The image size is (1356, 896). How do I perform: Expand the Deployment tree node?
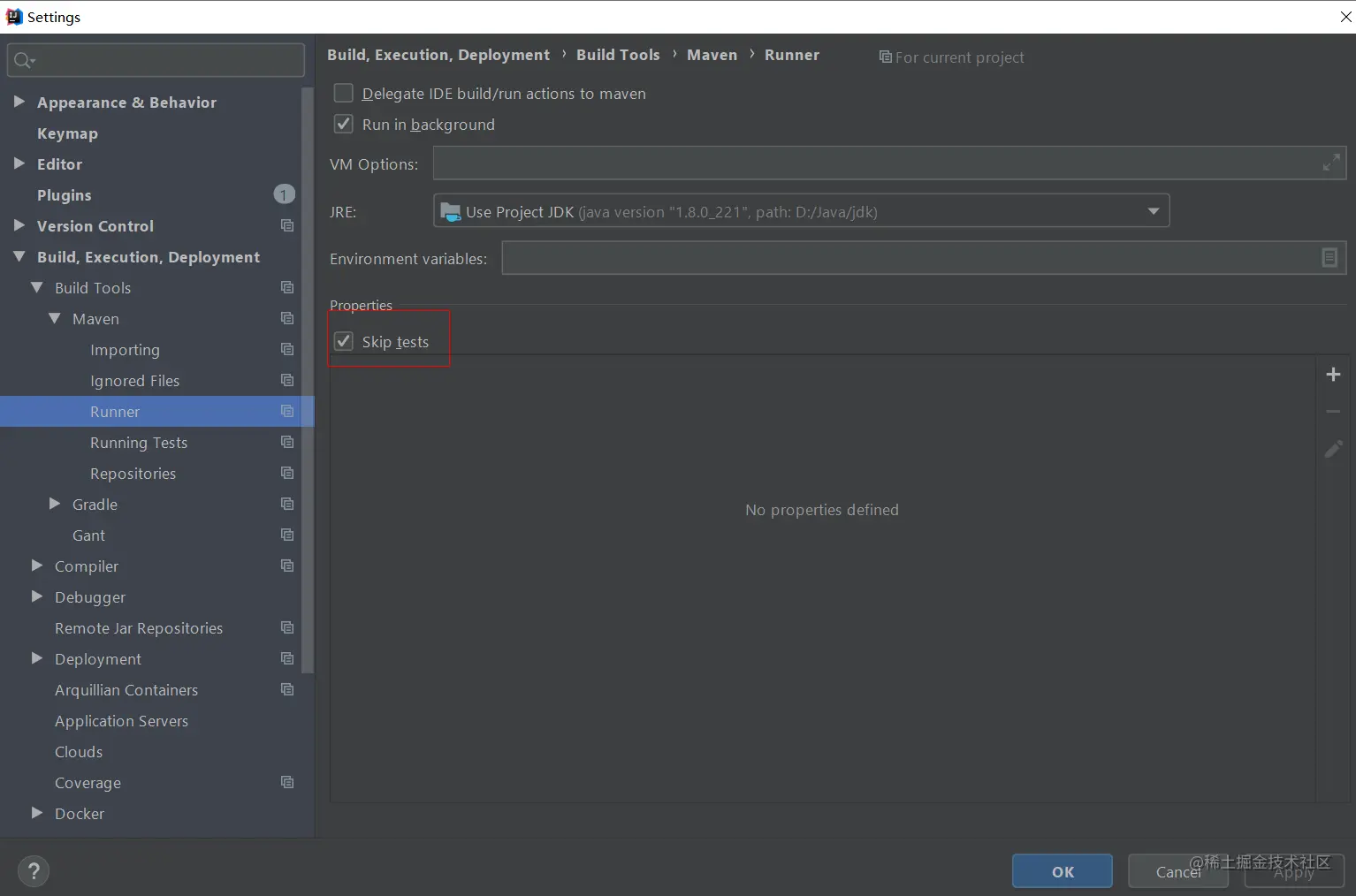37,658
